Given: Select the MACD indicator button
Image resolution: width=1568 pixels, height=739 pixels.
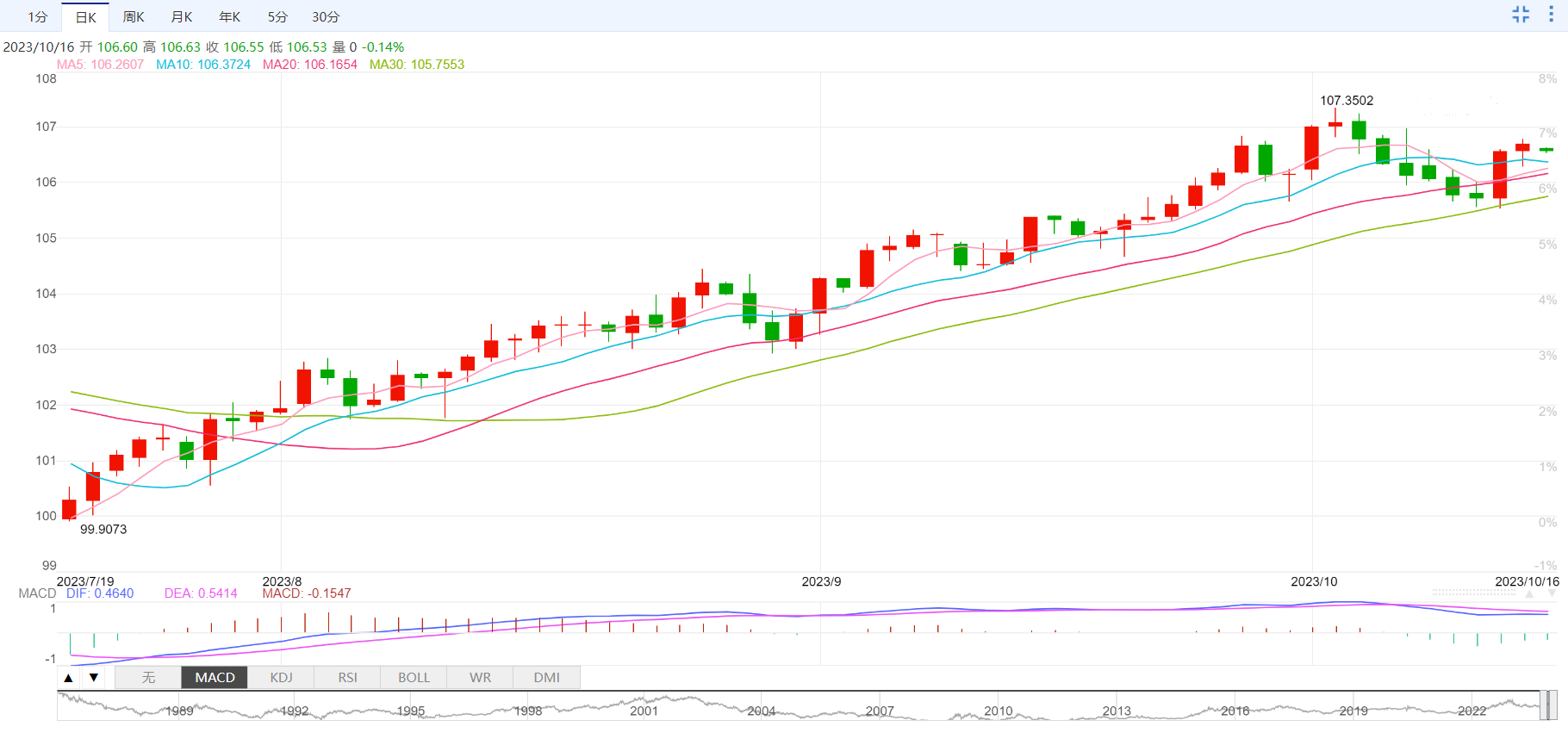Looking at the screenshot, I should [215, 678].
